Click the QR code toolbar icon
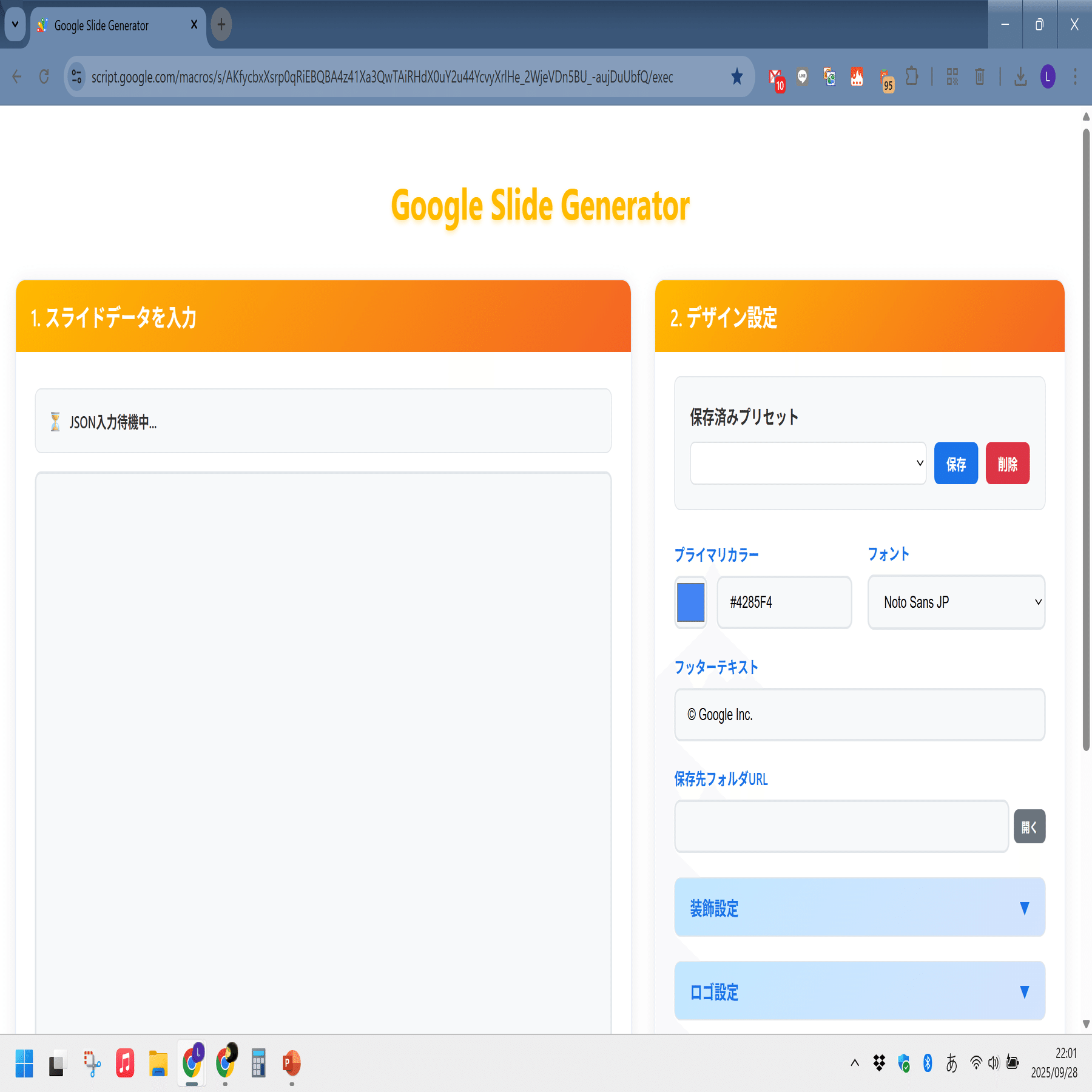The height and width of the screenshot is (1092, 1092). 952,76
